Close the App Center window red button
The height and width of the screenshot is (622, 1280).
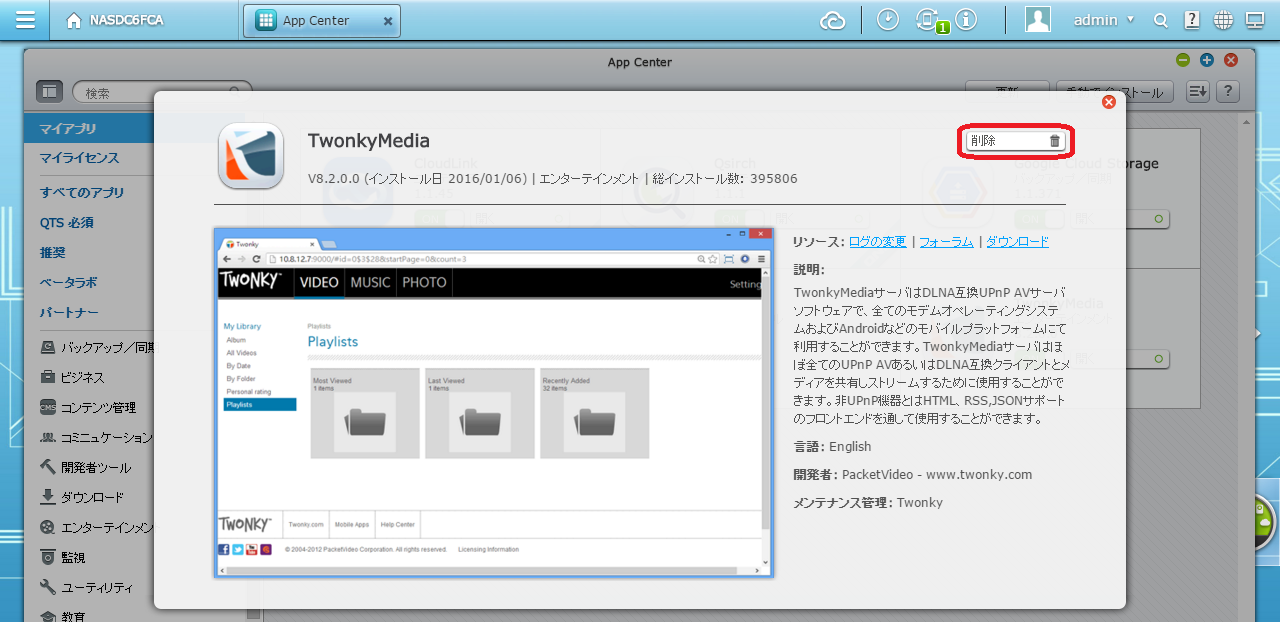(x=1231, y=61)
